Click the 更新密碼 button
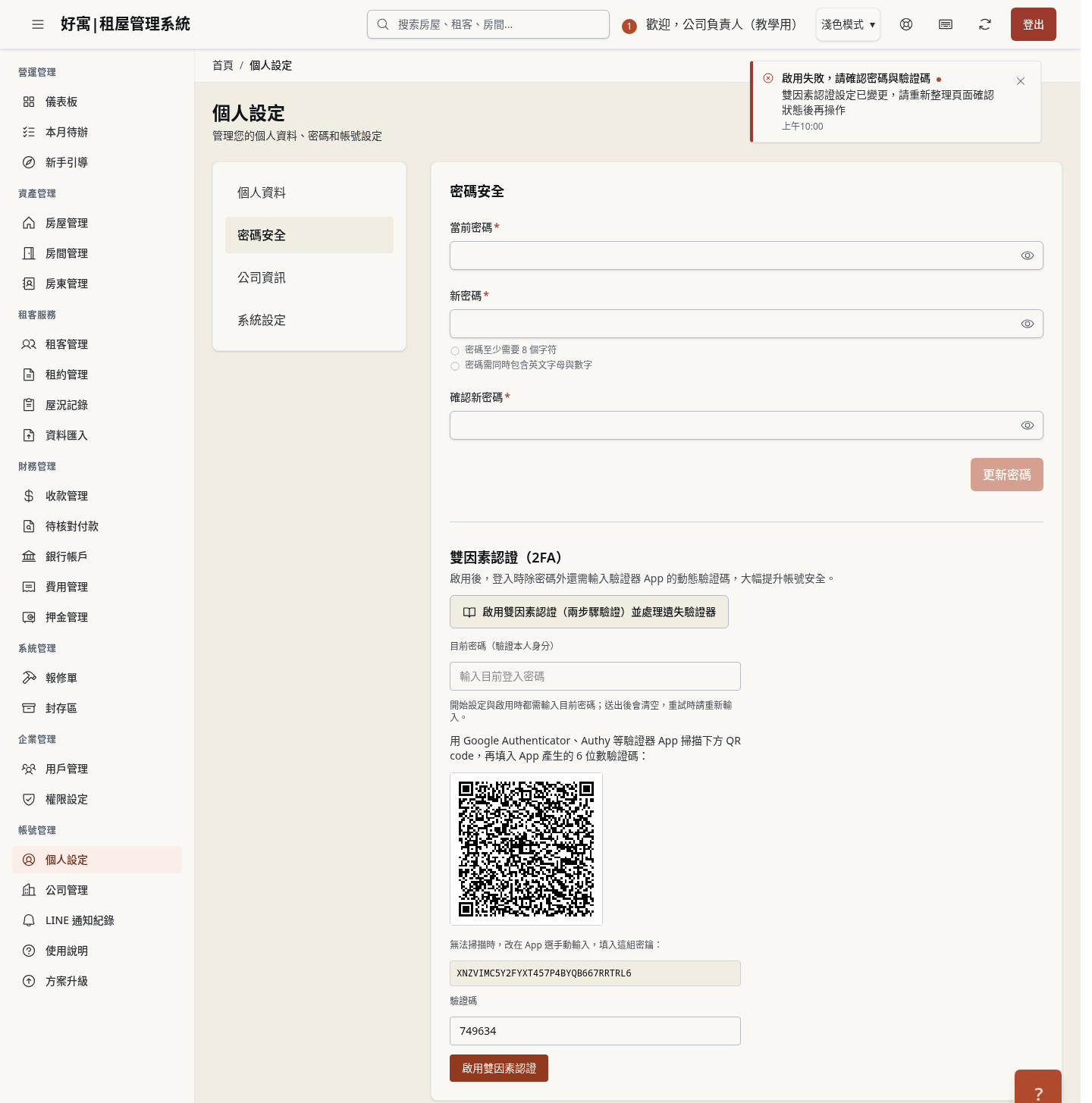 coord(1007,475)
